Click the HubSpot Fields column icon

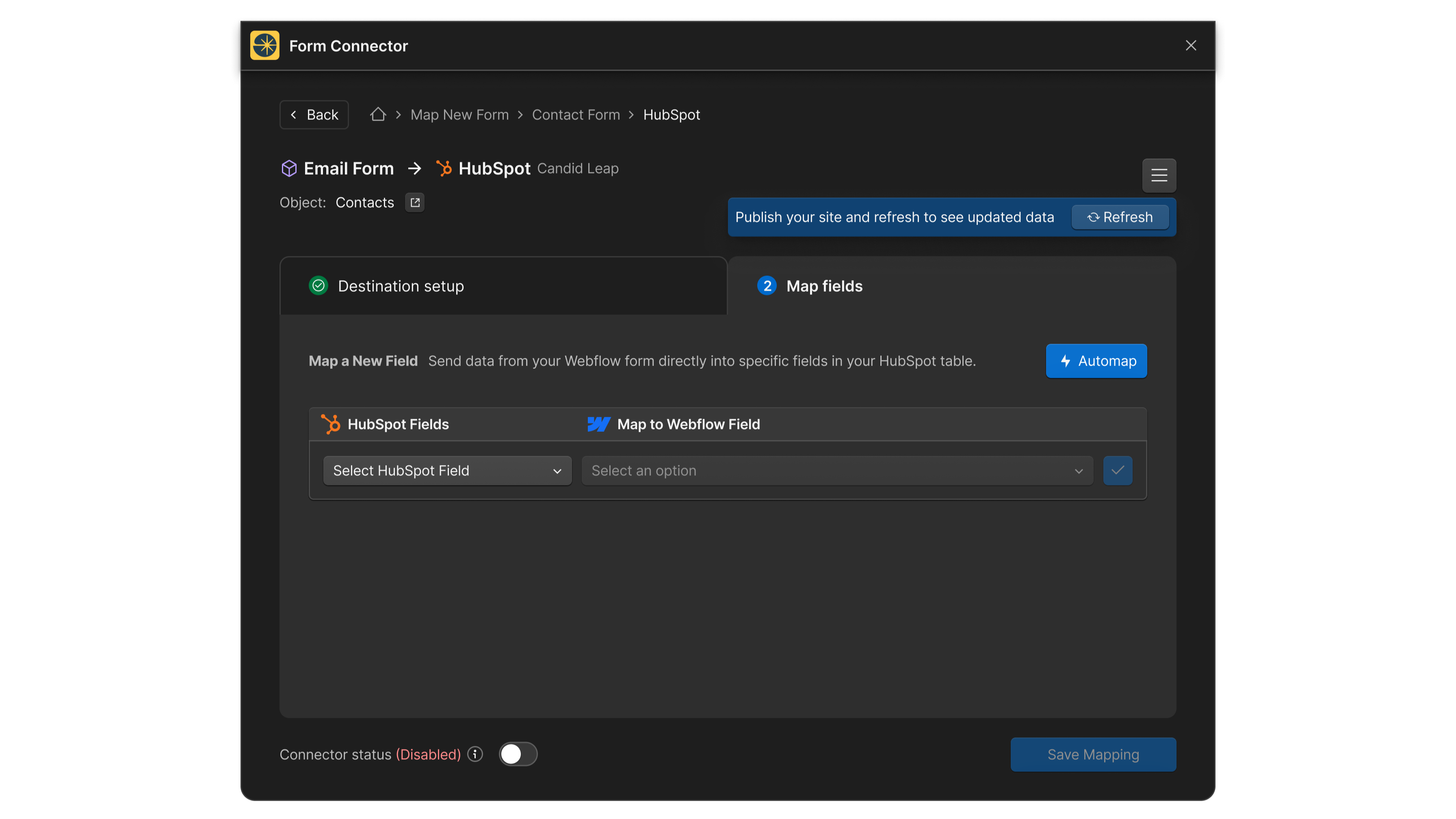331,424
